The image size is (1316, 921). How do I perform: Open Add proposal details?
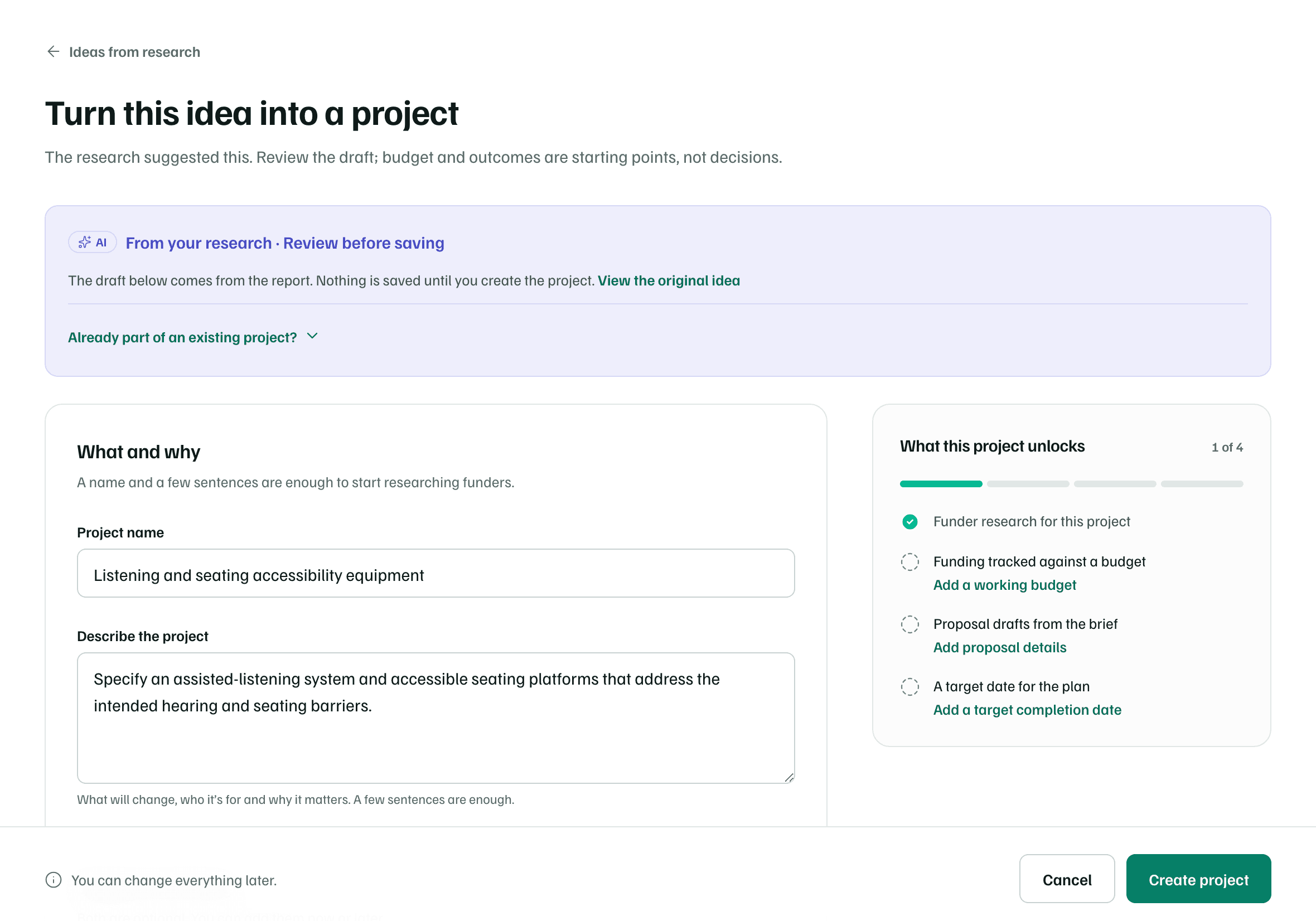pyautogui.click(x=1000, y=647)
